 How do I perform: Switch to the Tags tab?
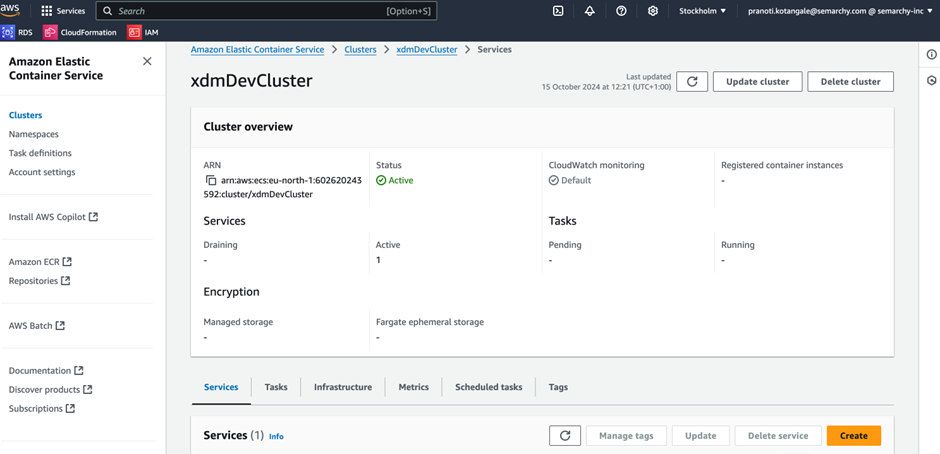(x=558, y=387)
